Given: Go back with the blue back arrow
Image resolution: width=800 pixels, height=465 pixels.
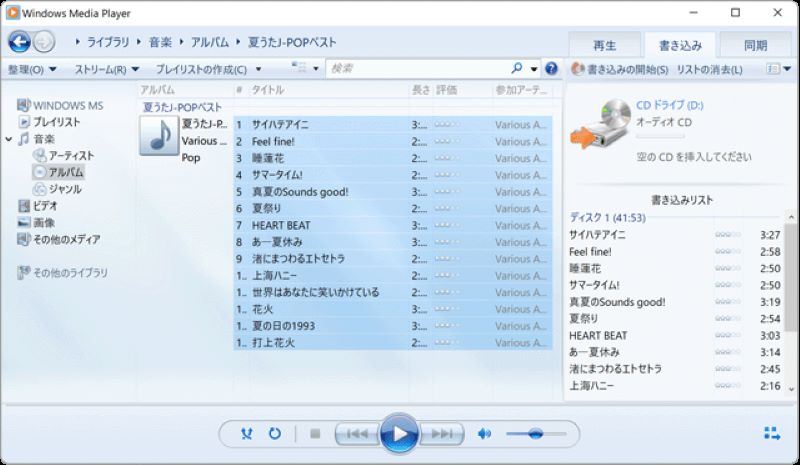Looking at the screenshot, I should pyautogui.click(x=19, y=42).
